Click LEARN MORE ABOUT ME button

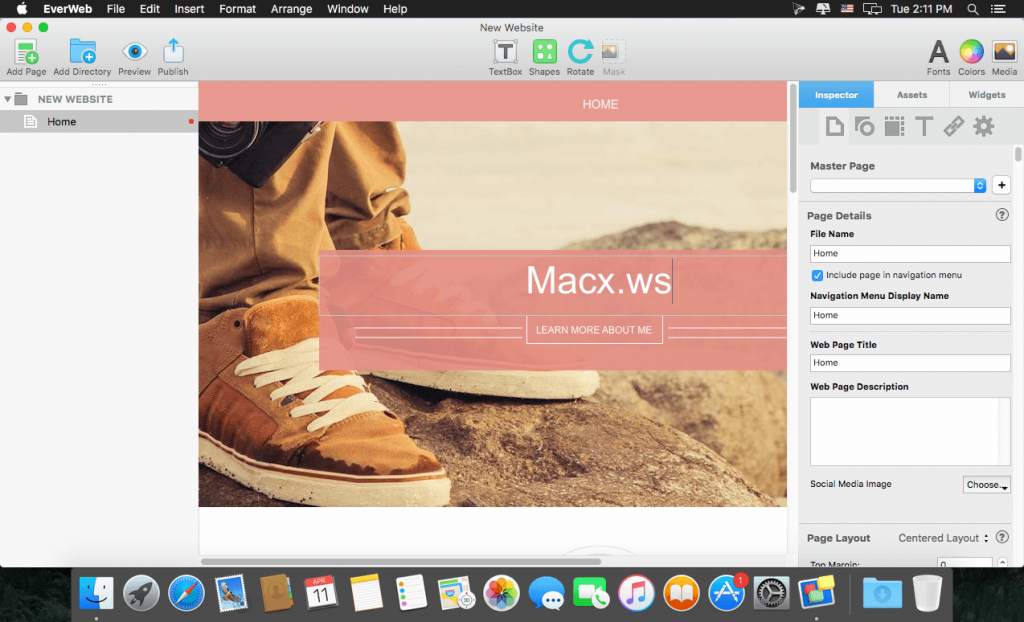point(594,329)
